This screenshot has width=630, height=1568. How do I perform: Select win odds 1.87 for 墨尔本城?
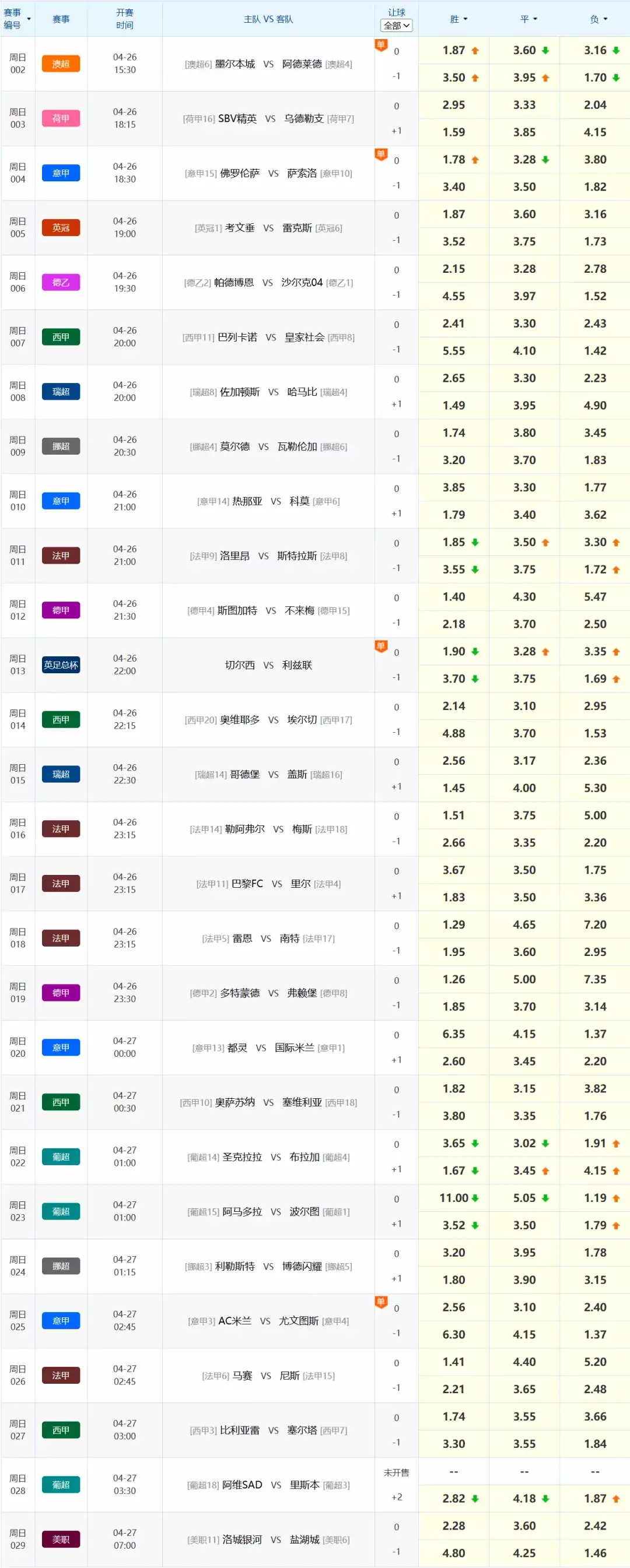click(x=454, y=51)
